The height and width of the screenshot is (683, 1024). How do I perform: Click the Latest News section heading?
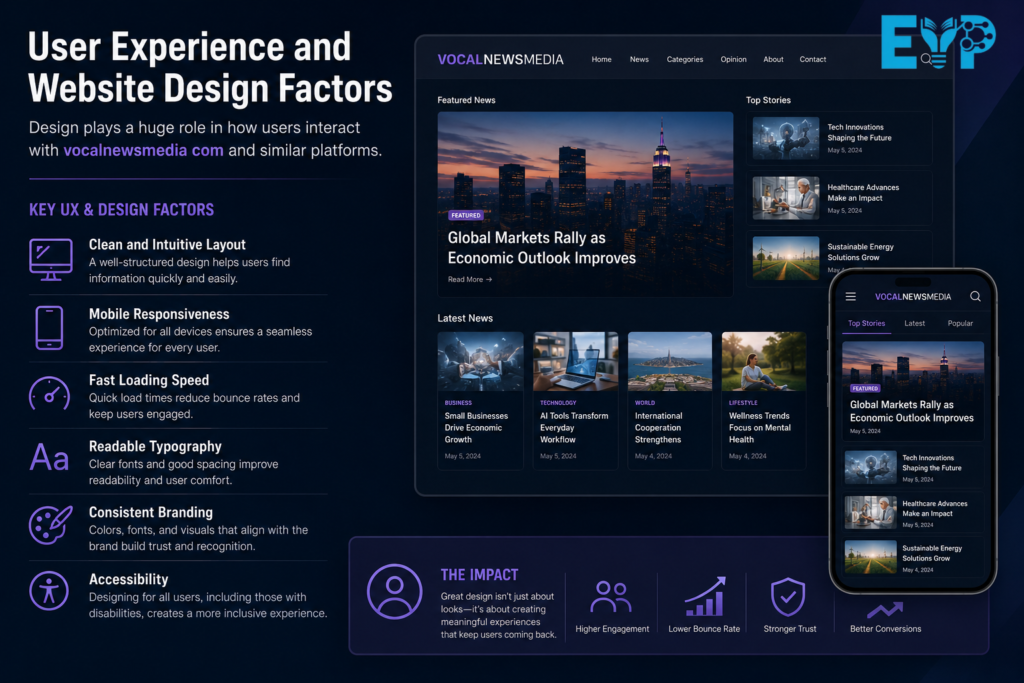(x=465, y=318)
